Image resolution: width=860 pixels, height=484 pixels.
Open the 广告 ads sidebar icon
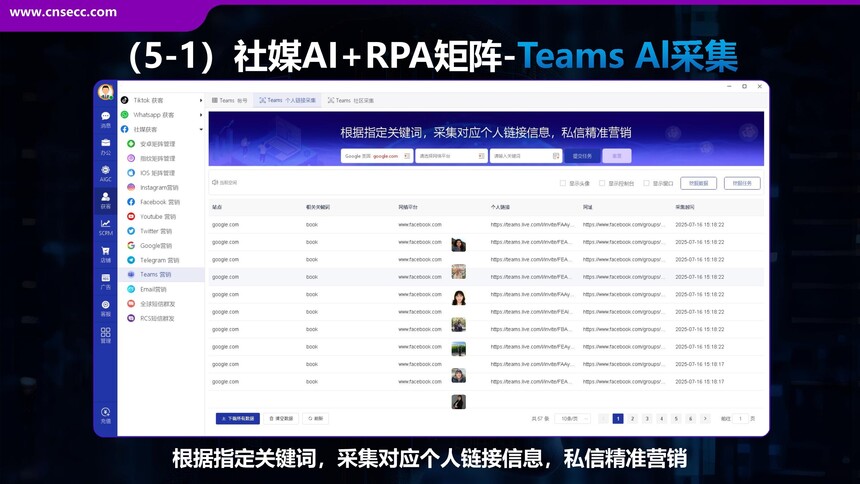(x=105, y=282)
